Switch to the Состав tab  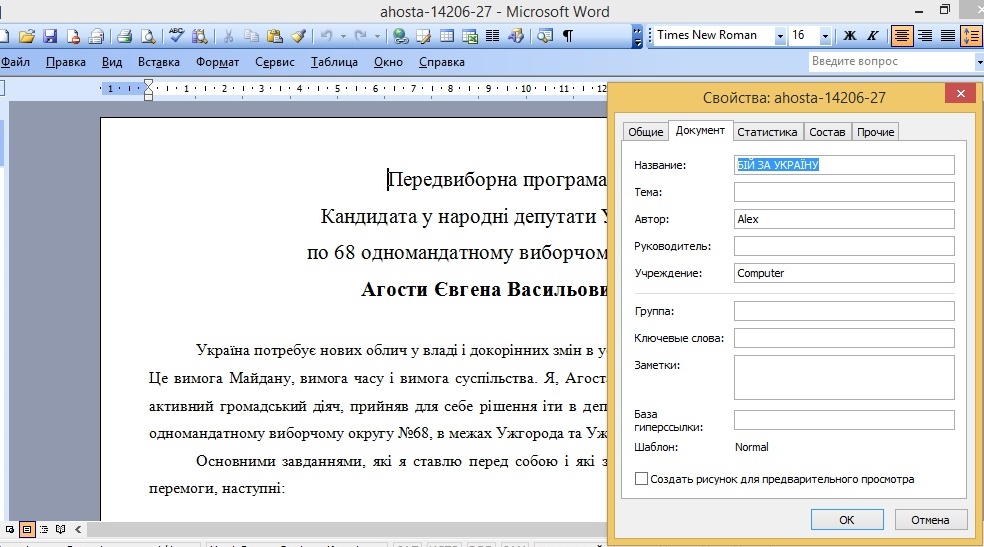click(827, 132)
